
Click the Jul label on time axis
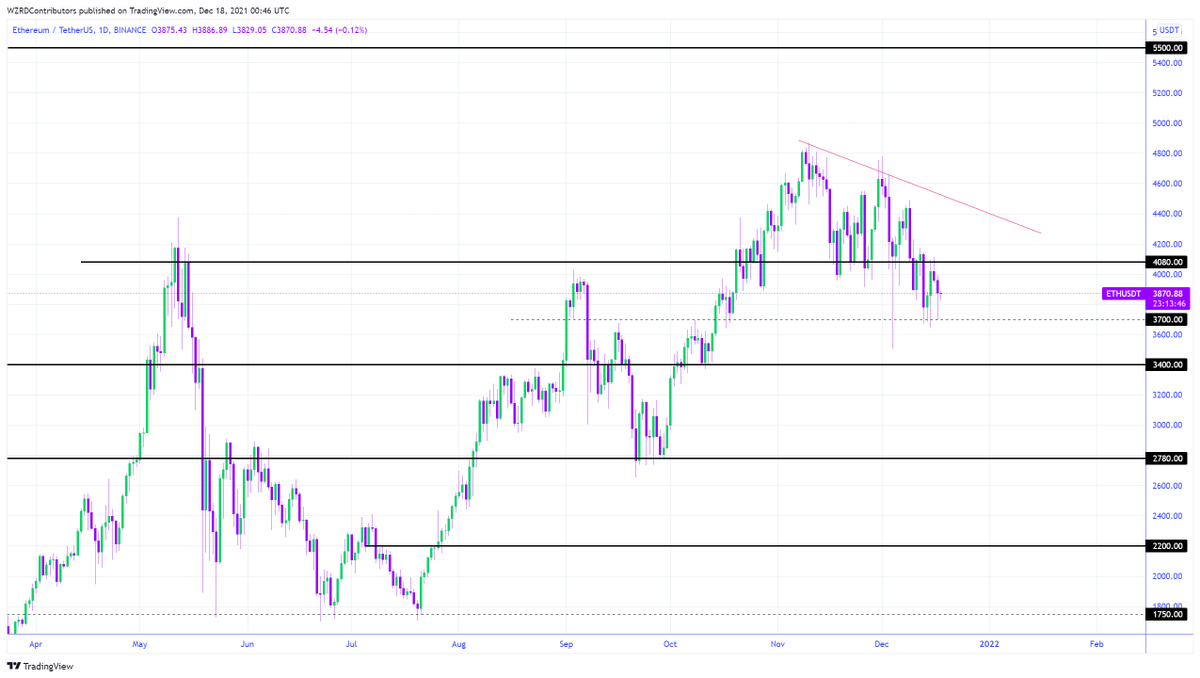(351, 645)
